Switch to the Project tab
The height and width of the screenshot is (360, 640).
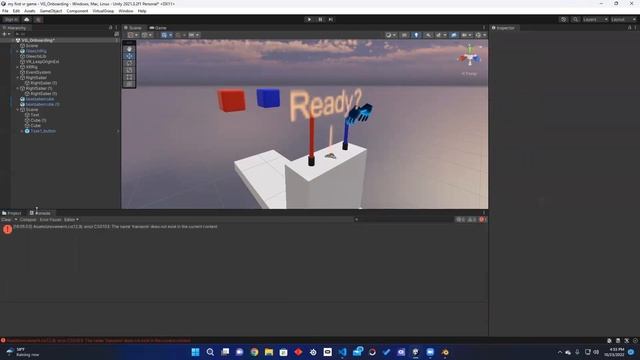[12, 213]
